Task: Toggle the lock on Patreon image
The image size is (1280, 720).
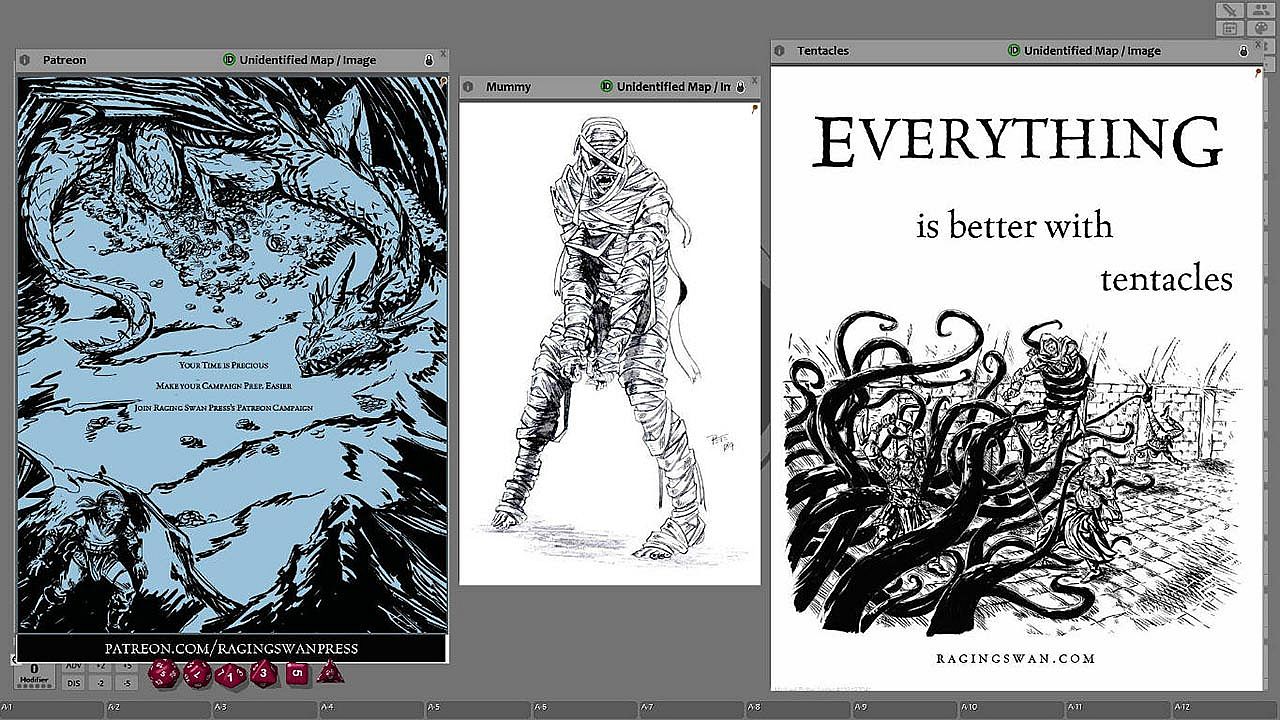Action: pos(429,60)
